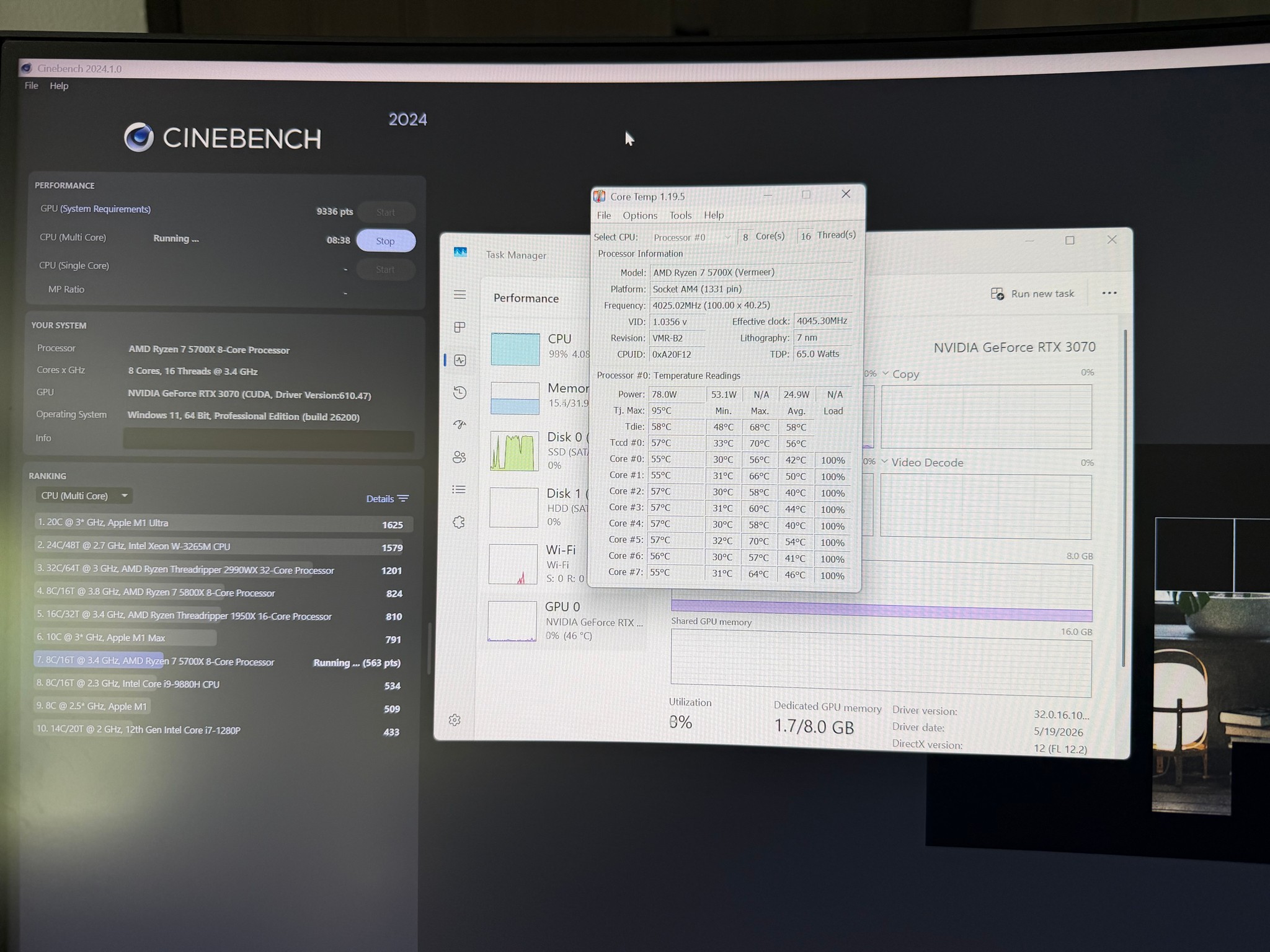The height and width of the screenshot is (952, 1270).
Task: Click the three-dot more options icon
Action: 1109,293
